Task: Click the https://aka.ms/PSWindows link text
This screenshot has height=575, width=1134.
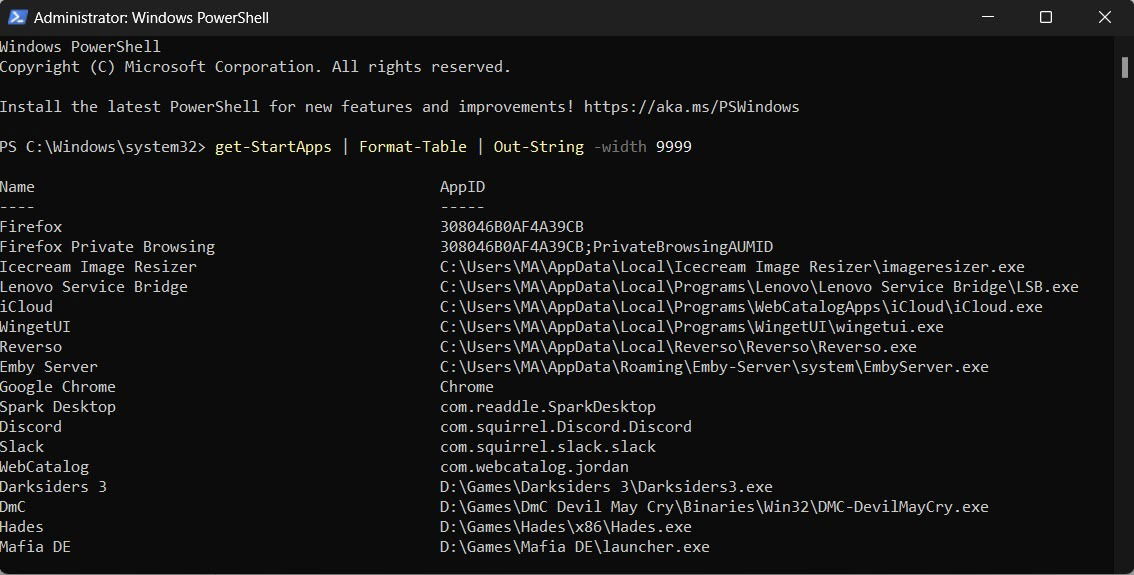Action: pos(691,107)
